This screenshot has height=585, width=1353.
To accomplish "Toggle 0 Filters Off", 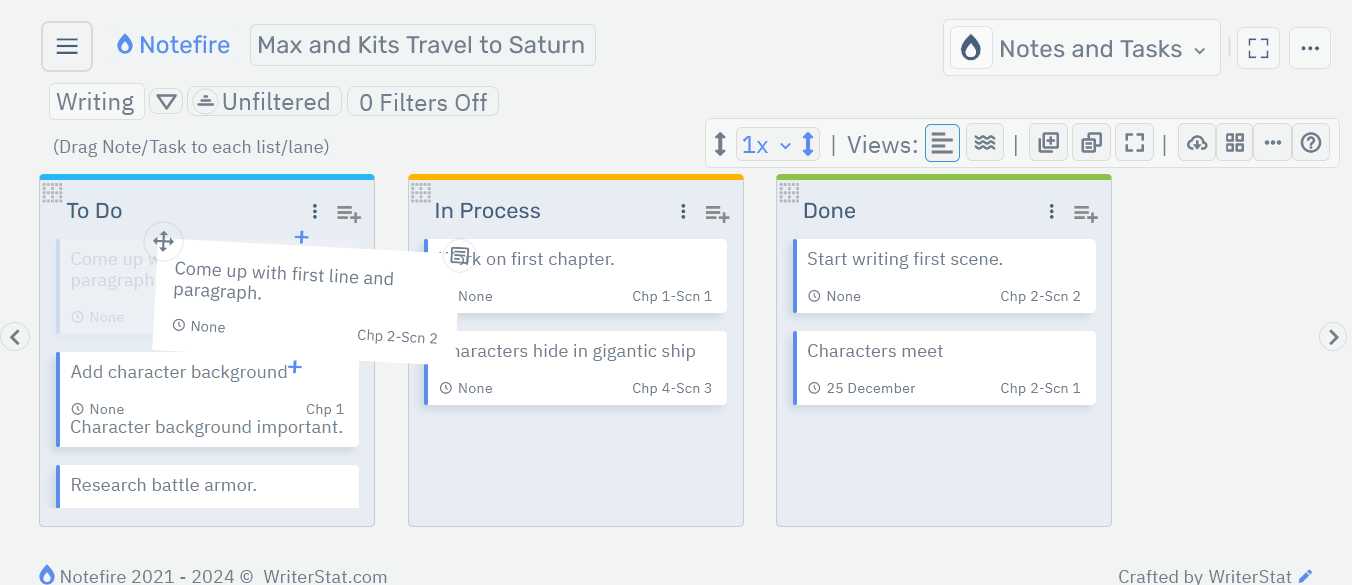I will pos(422,101).
